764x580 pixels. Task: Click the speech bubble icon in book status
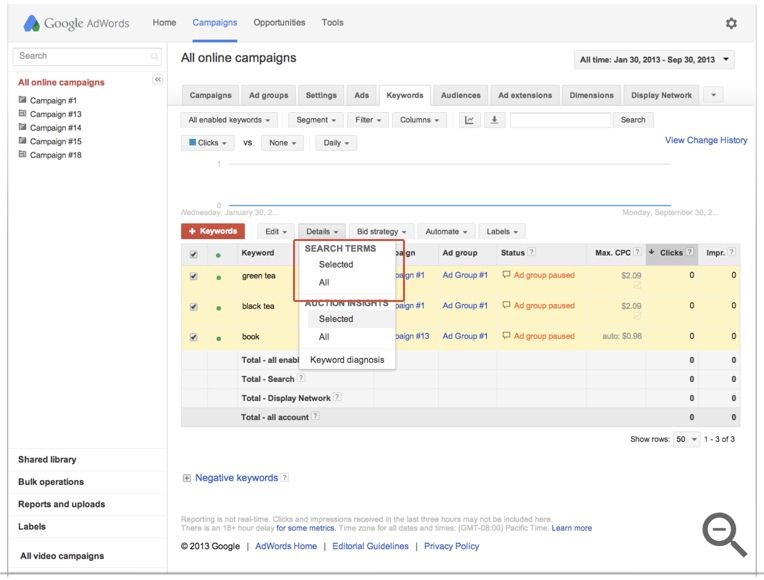point(506,335)
